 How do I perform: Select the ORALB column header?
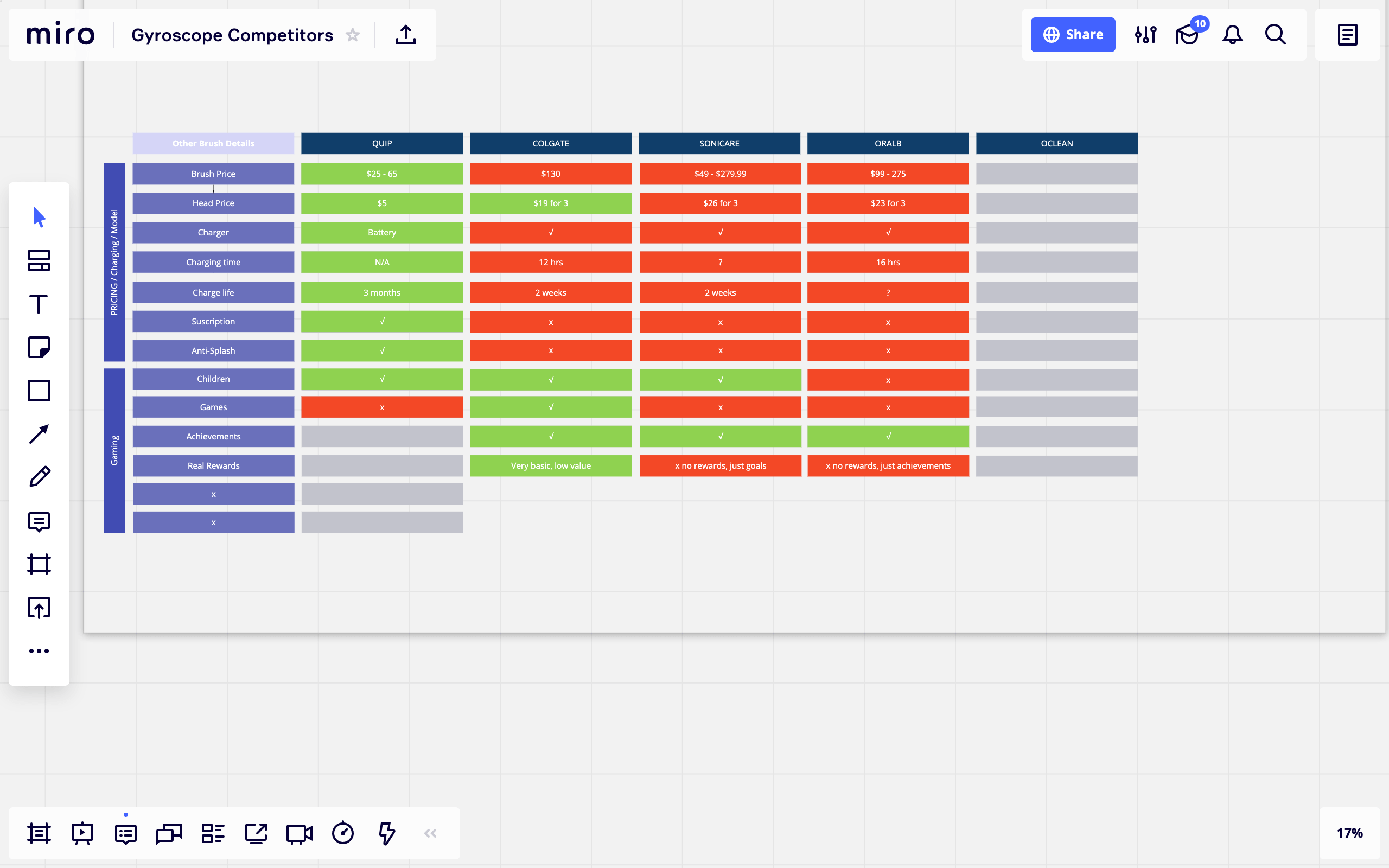(888, 144)
